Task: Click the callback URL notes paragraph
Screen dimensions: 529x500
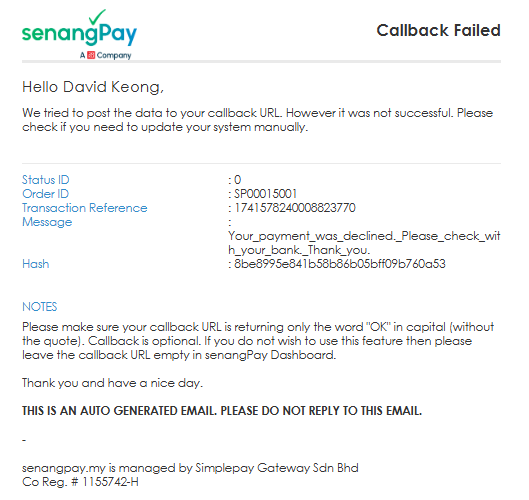Action: coord(258,341)
